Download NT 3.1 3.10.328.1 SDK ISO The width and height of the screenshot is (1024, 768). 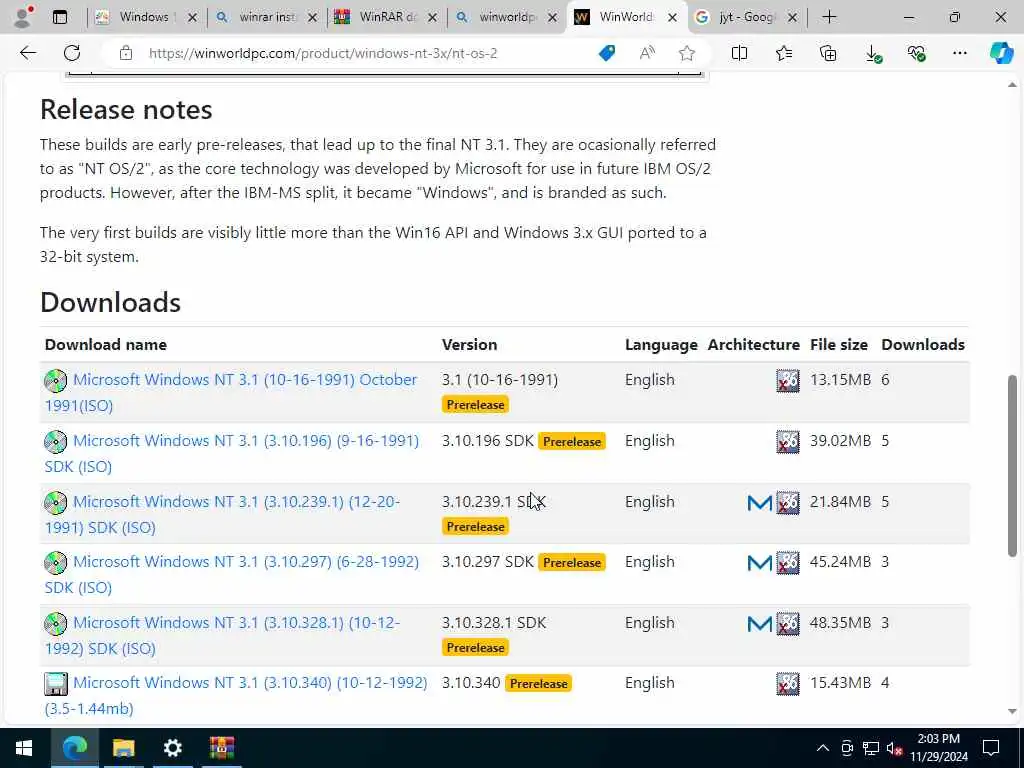[x=222, y=635]
